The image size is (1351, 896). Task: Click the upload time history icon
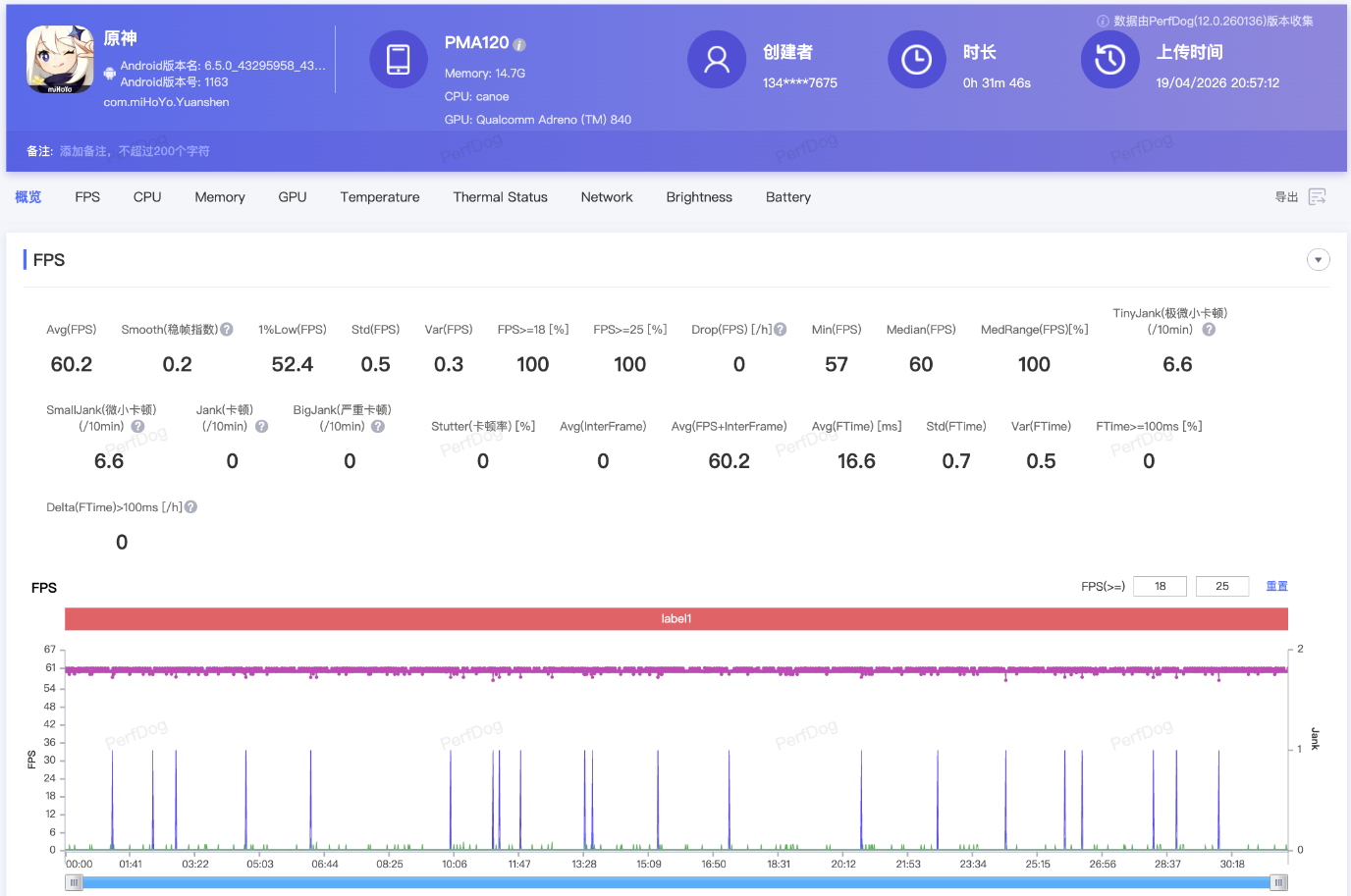(x=1109, y=60)
